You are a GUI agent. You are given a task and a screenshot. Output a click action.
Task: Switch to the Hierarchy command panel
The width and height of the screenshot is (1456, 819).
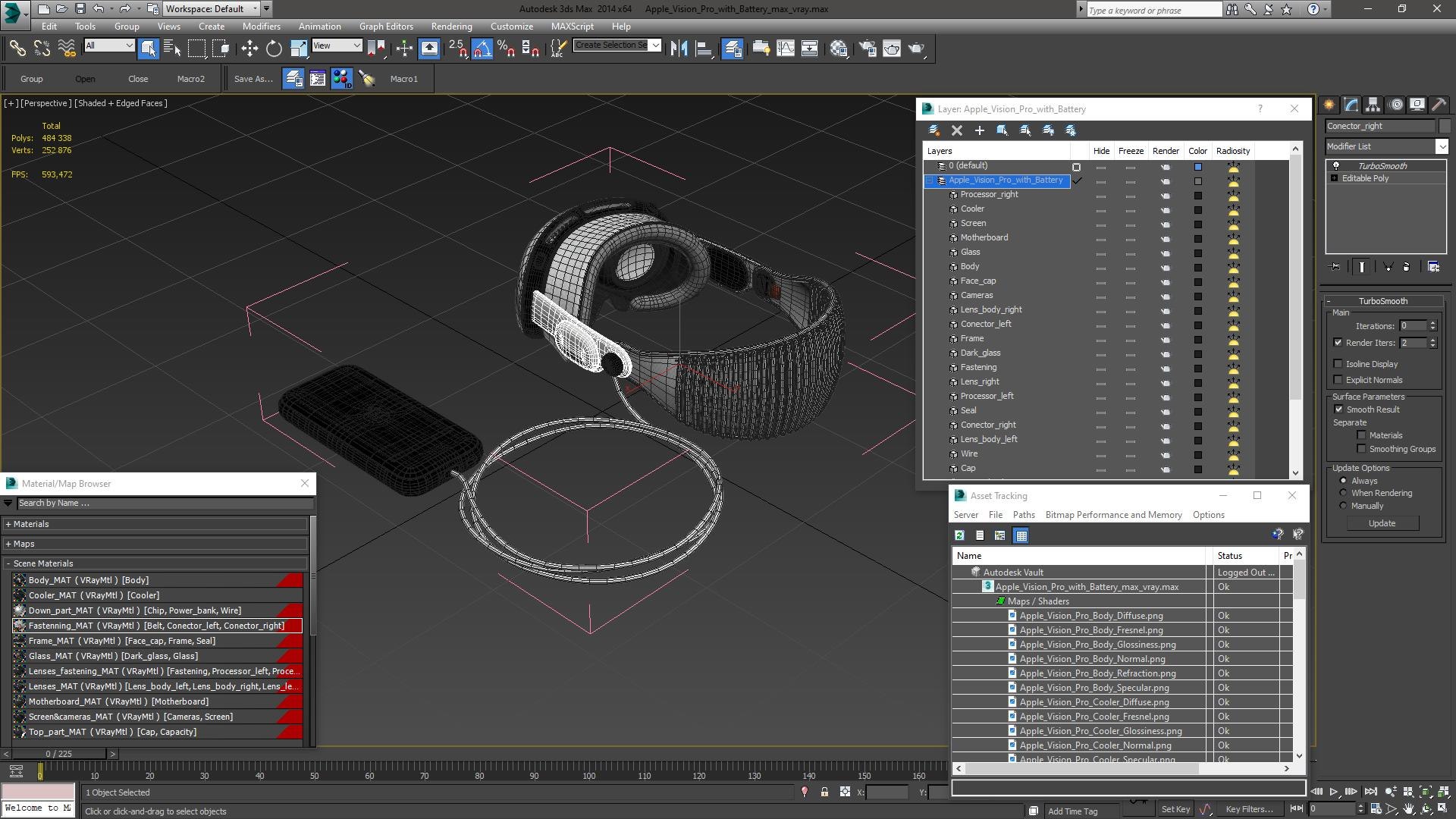(x=1373, y=105)
